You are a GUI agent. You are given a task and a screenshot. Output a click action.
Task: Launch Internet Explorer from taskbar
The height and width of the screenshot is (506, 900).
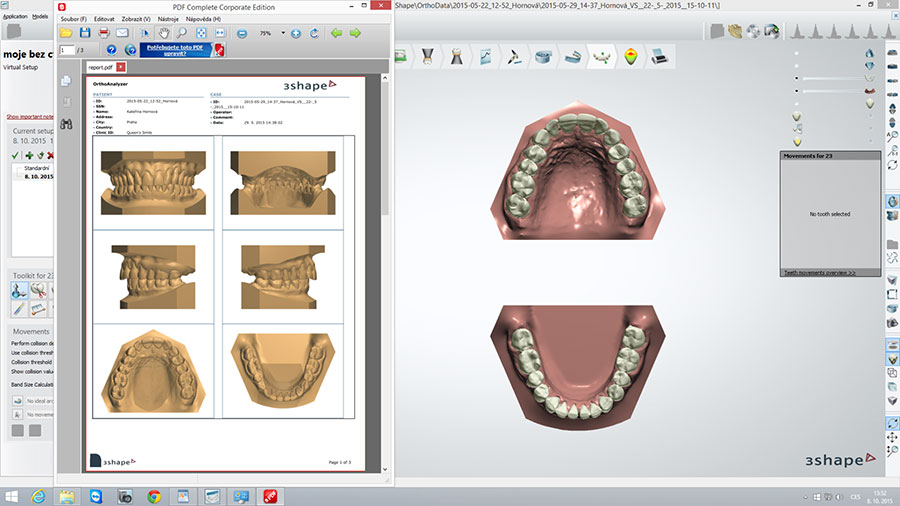click(x=38, y=497)
